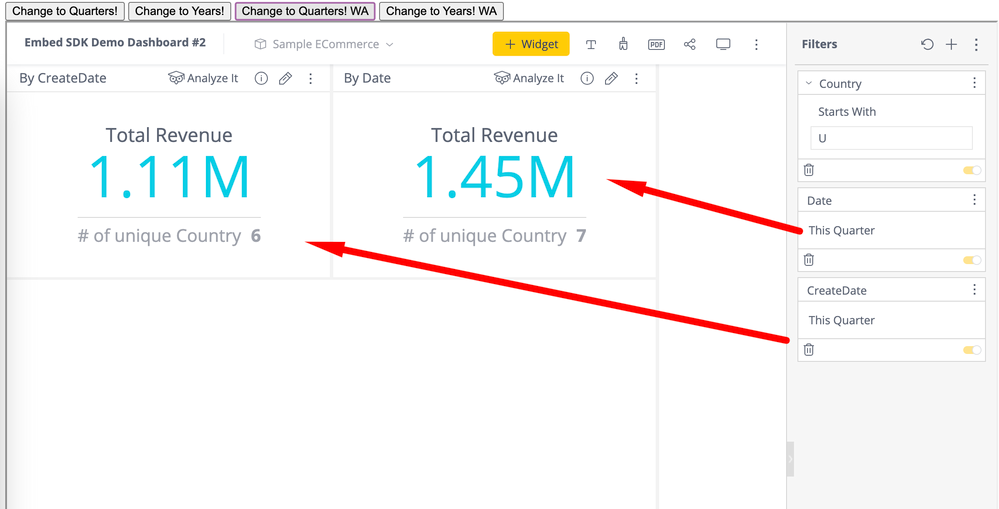Disable the Date filter switch
Image resolution: width=999 pixels, height=509 pixels.
tap(971, 260)
